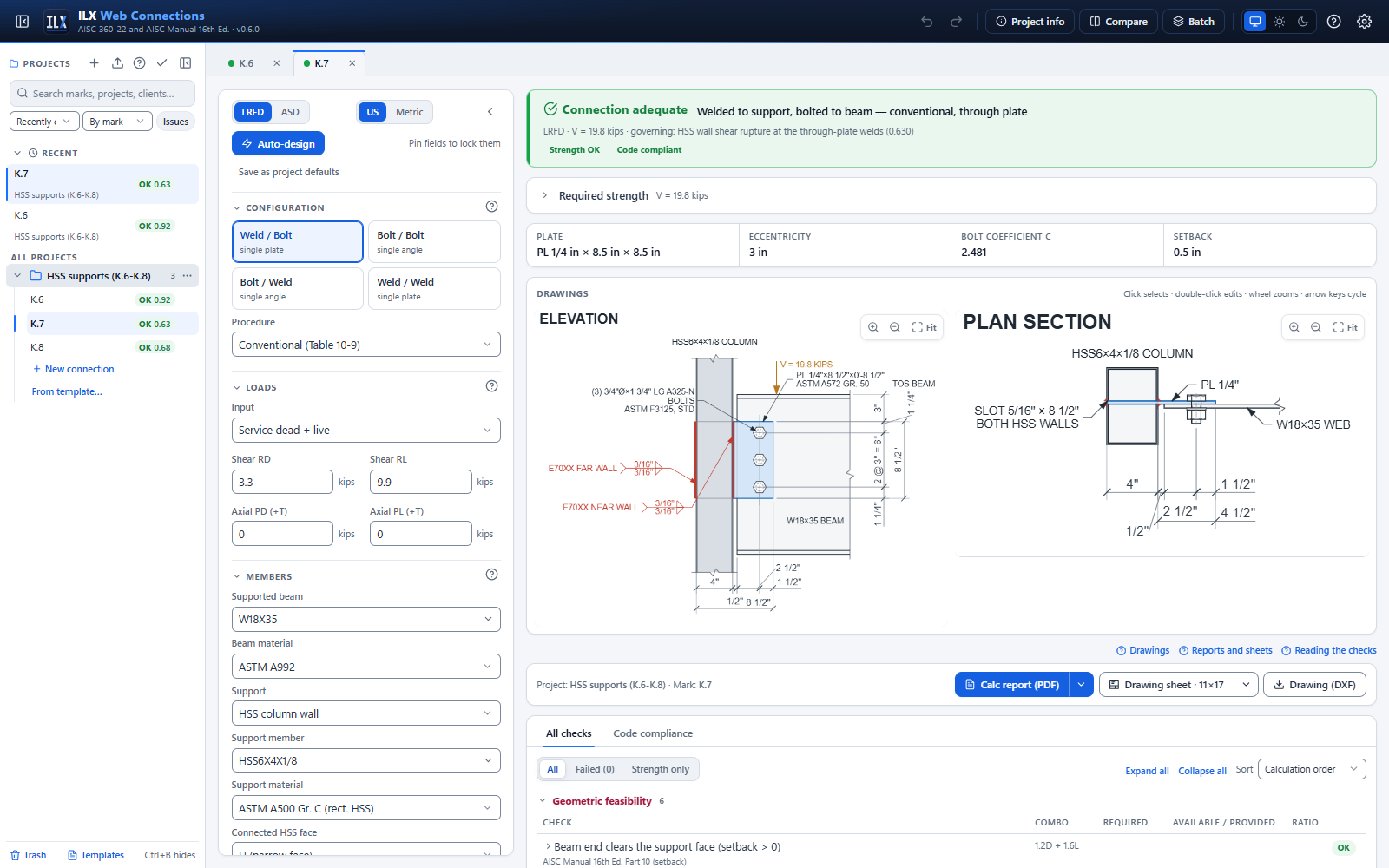The width and height of the screenshot is (1389, 868).
Task: Open the Procedure dropdown
Action: 366,345
